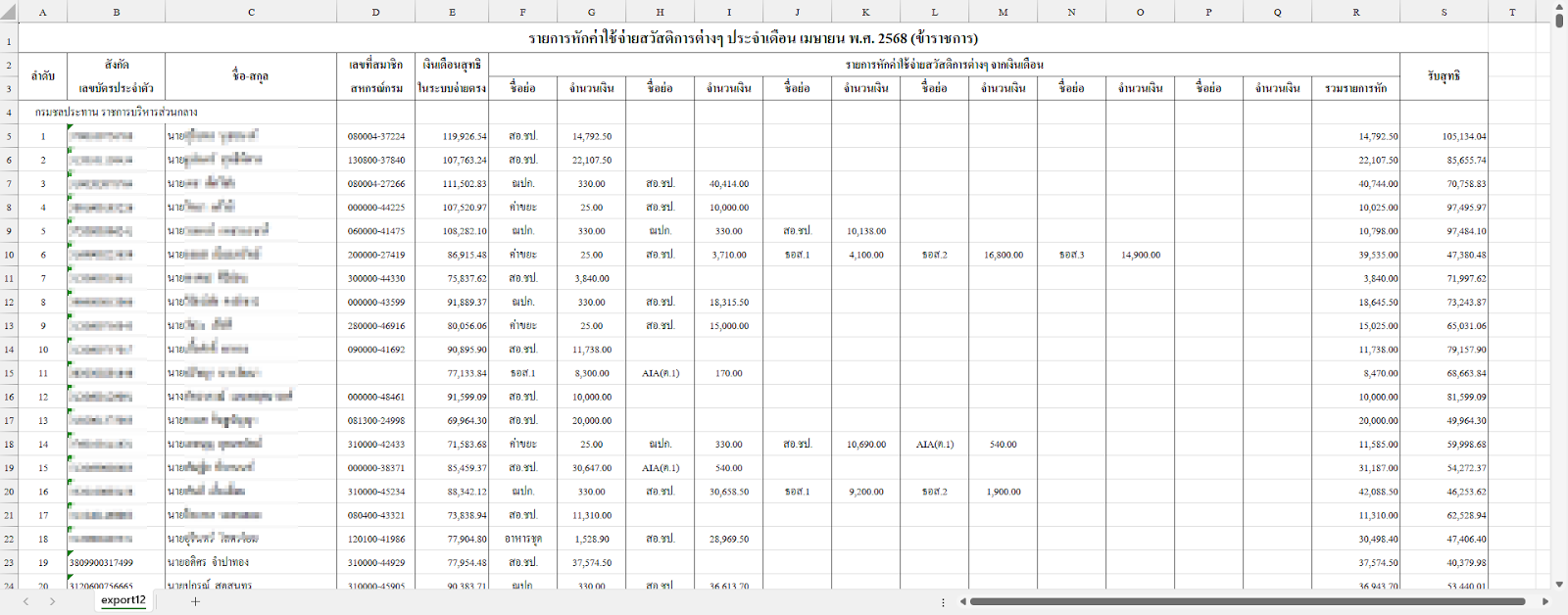Click the member number cell 200000-27419

click(x=376, y=255)
